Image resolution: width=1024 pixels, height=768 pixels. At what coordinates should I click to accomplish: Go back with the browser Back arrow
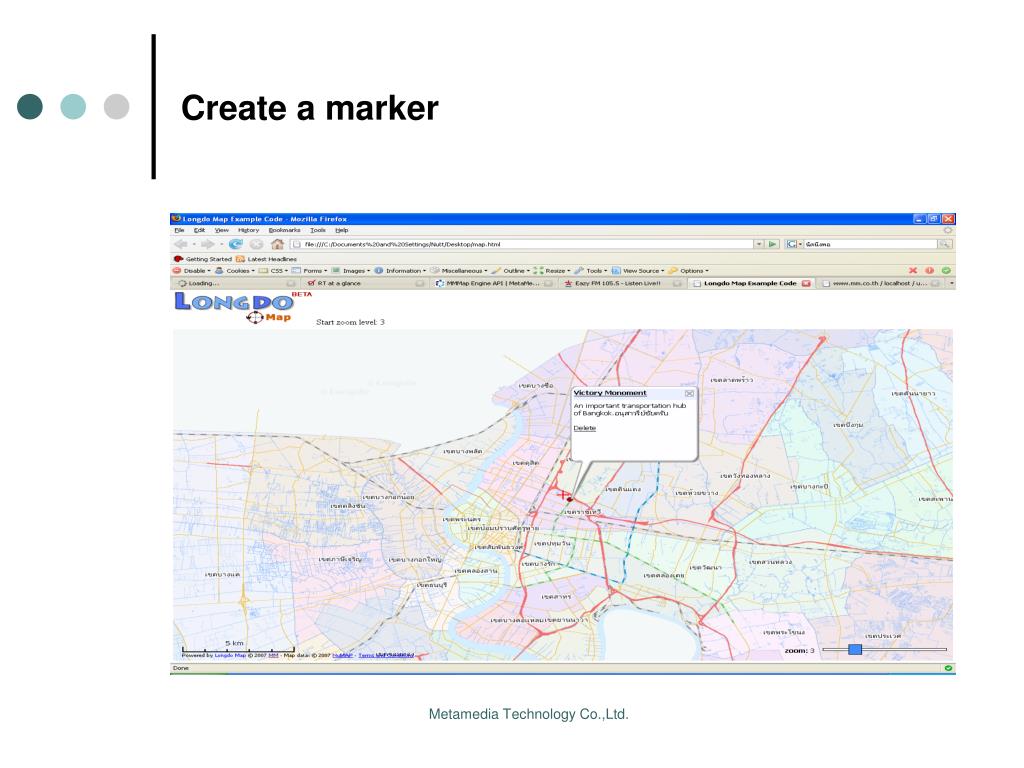[x=180, y=244]
